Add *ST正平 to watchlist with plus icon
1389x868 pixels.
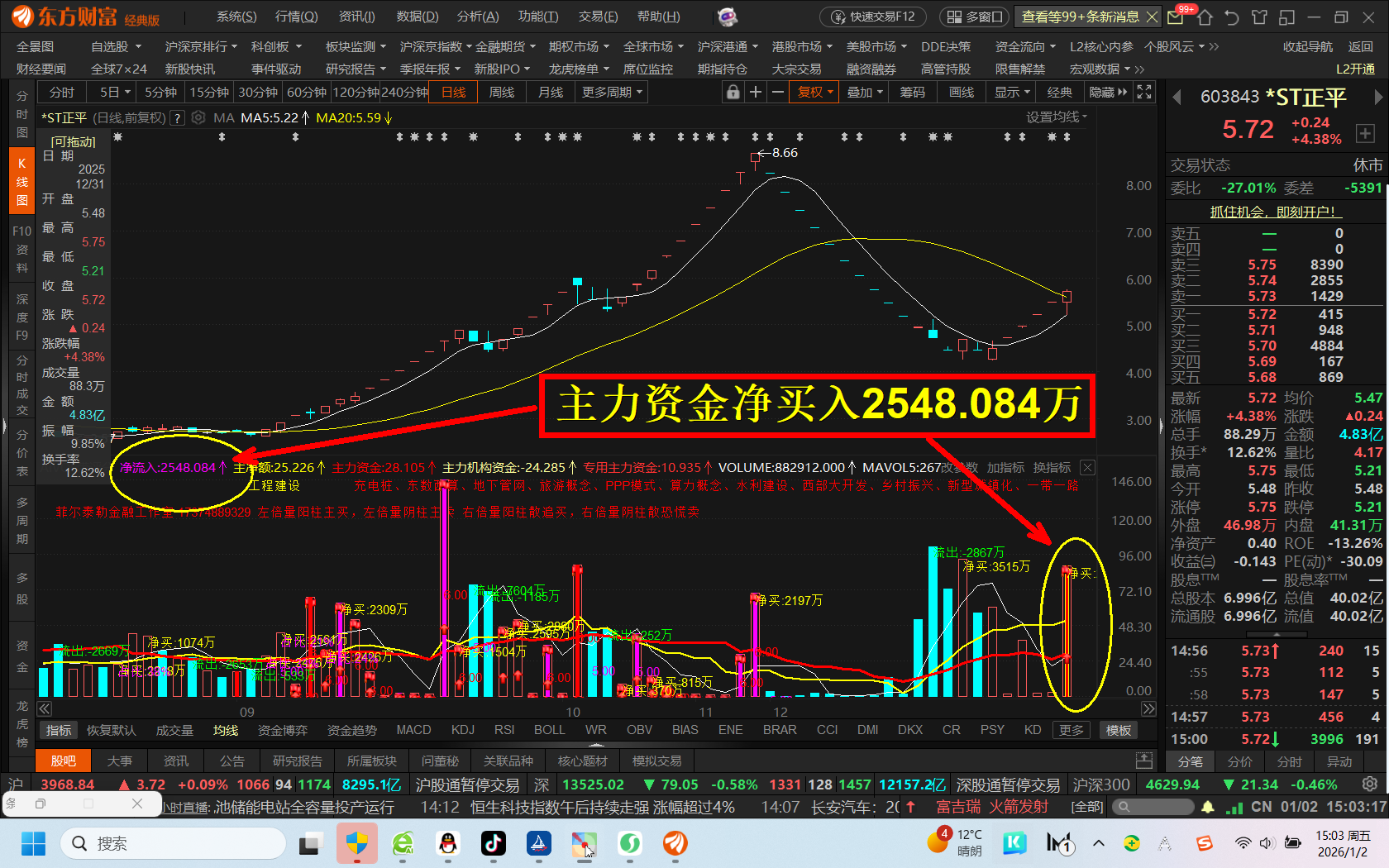click(1365, 133)
